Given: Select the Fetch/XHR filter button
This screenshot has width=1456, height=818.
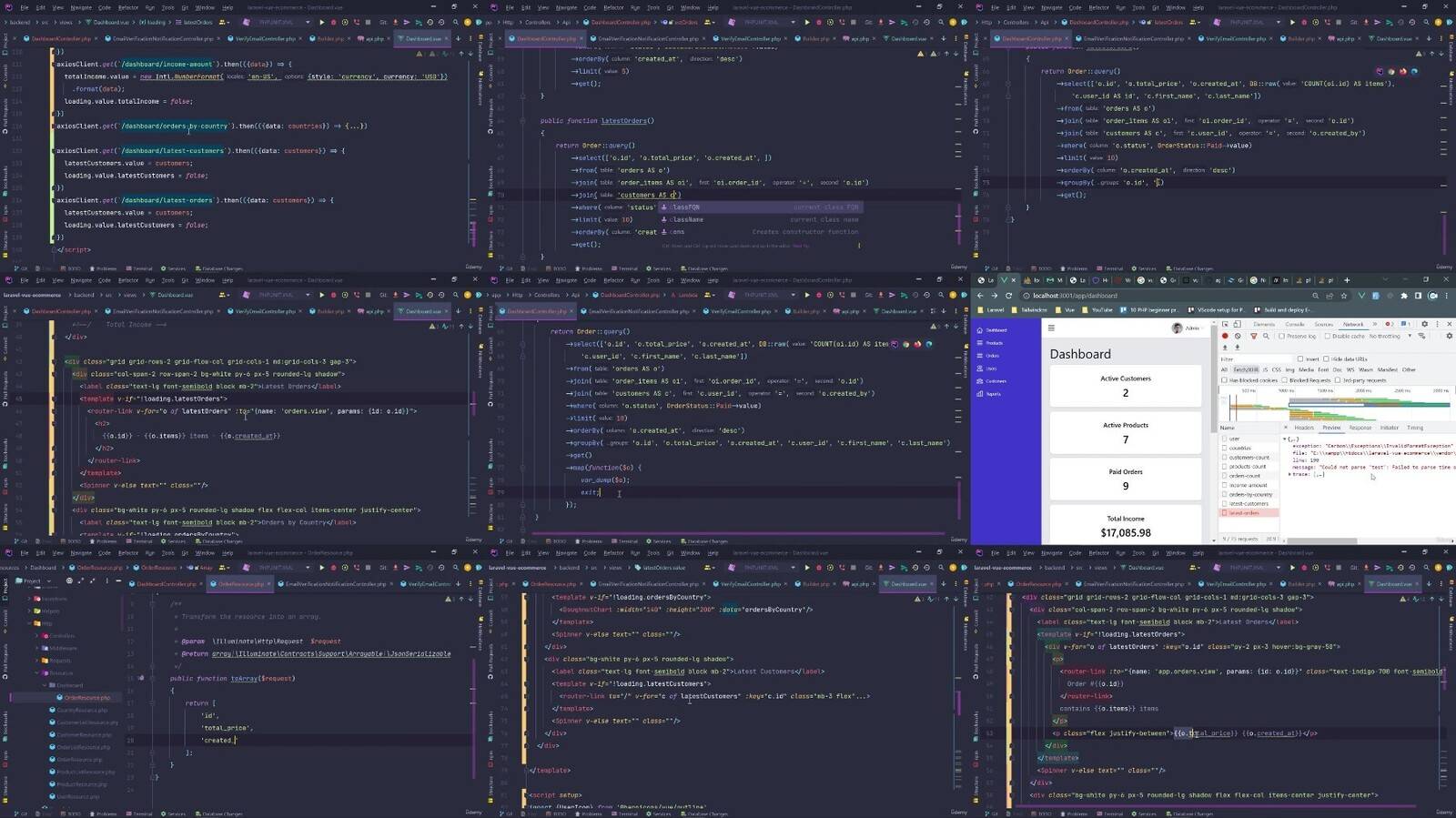Looking at the screenshot, I should click(1246, 369).
